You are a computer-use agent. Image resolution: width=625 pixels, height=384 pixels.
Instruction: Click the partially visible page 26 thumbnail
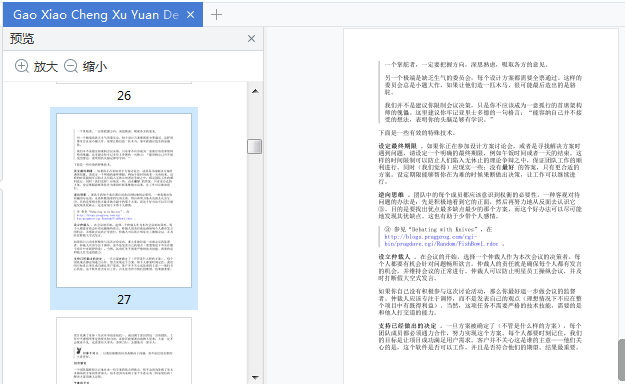coord(124,83)
